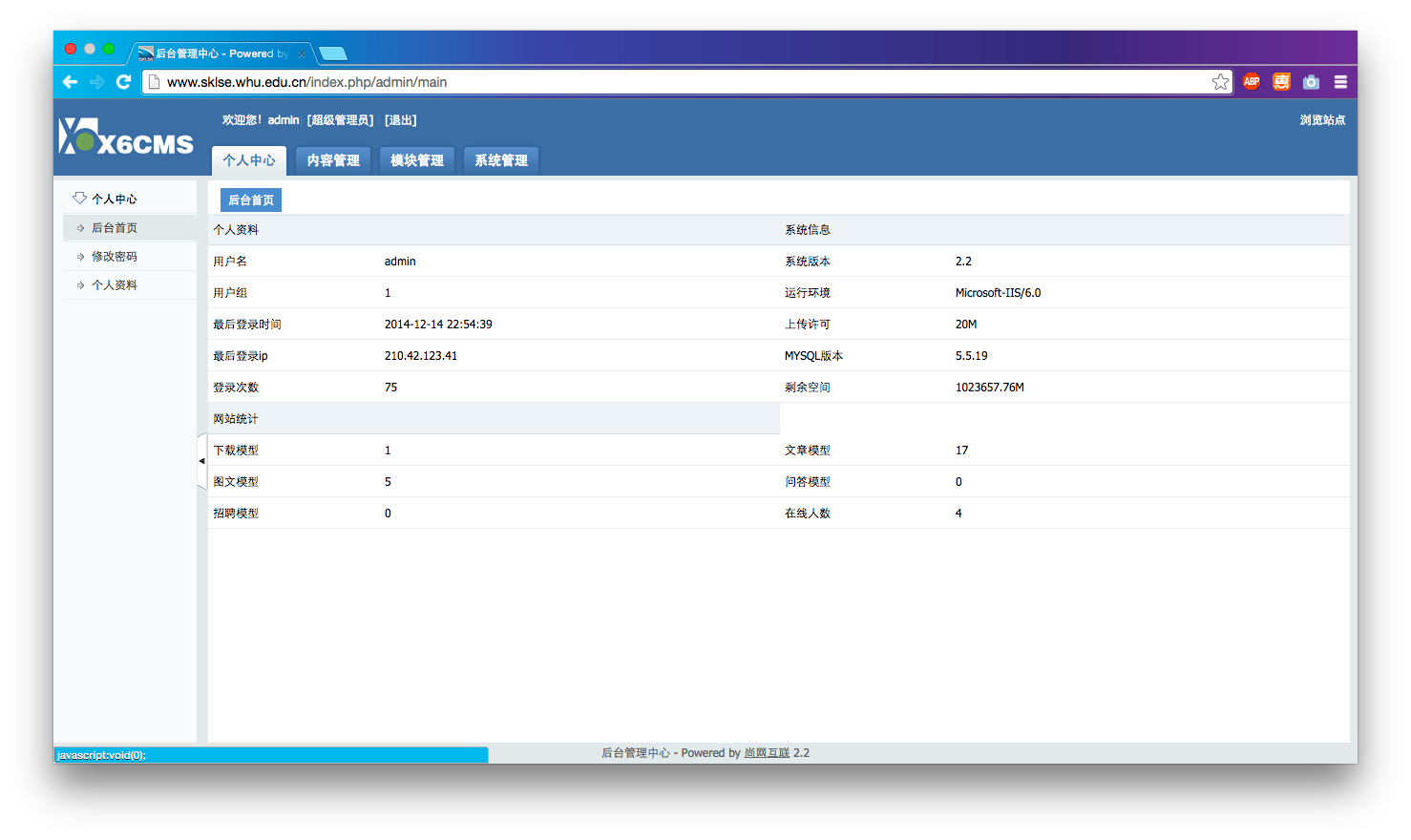
Task: Click the Microsoft-IIS/6.0 value
Action: 998,293
